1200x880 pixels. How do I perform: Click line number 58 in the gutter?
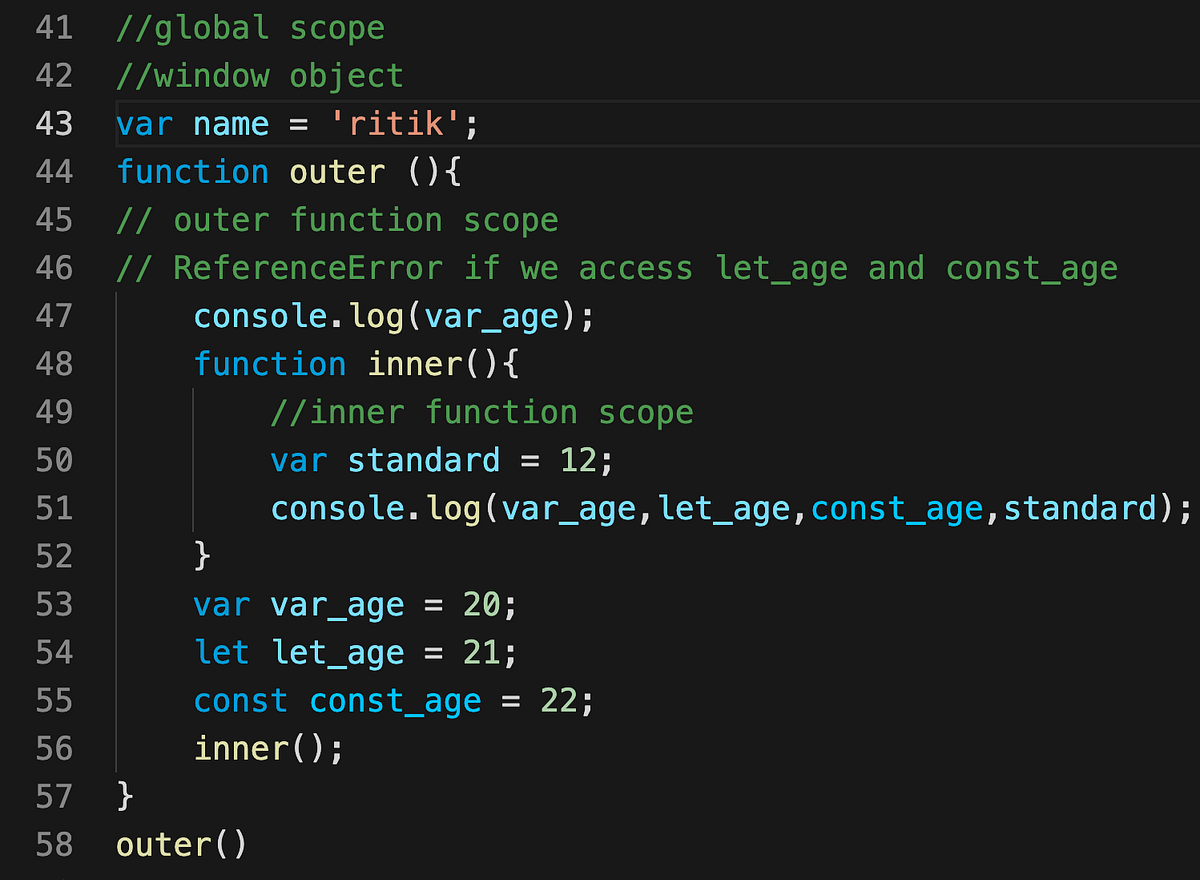[x=52, y=844]
